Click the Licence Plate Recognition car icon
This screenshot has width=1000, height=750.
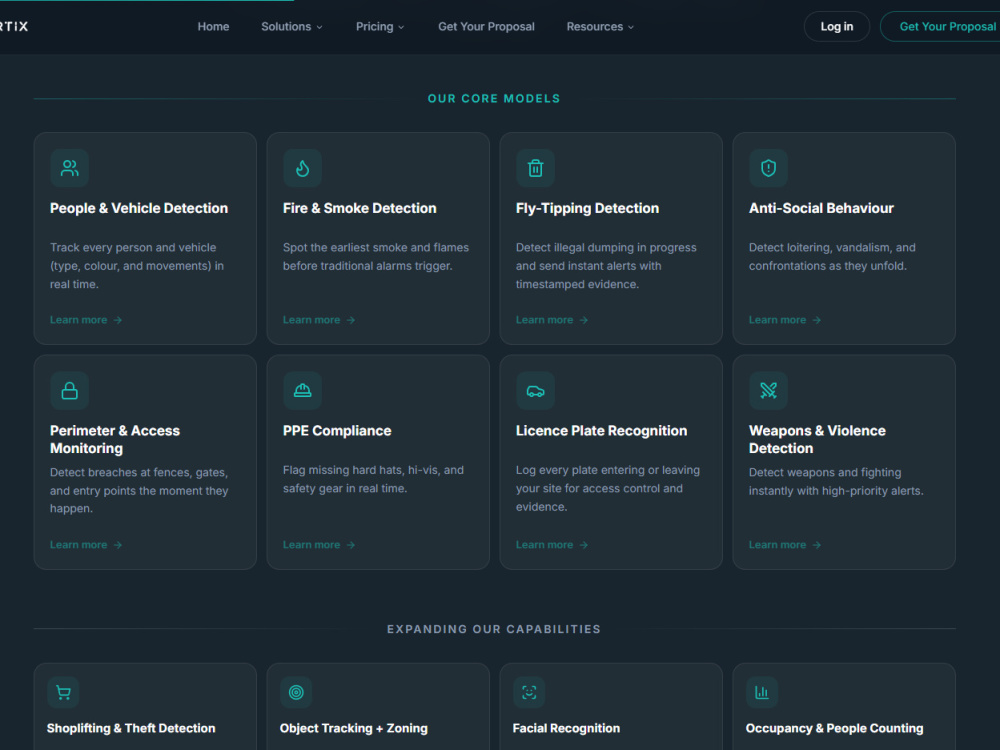[x=535, y=390]
